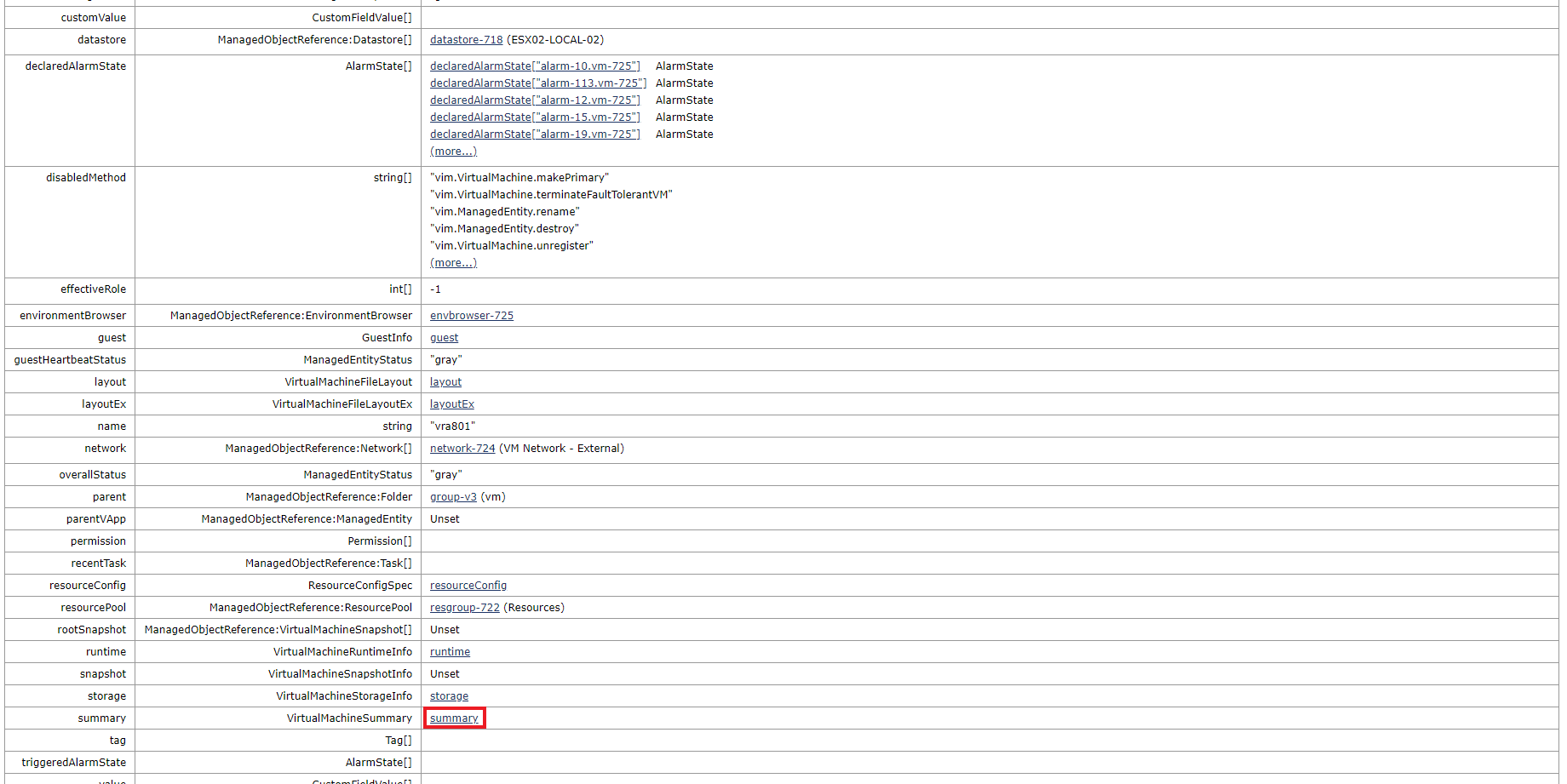This screenshot has height=784, width=1567.
Task: View the runtime information link
Action: click(450, 651)
